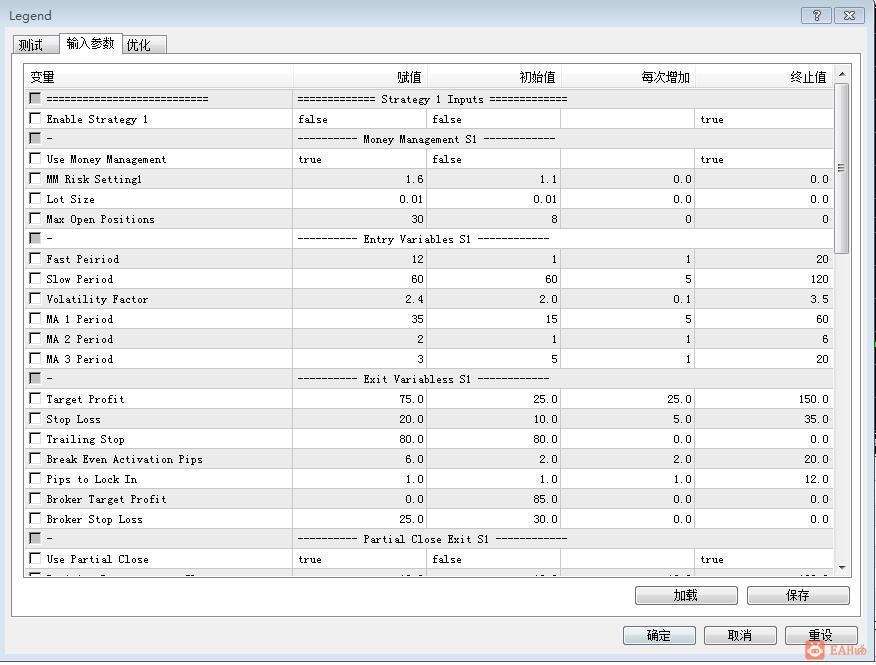876x665 pixels.
Task: Click the help question mark button
Action: click(x=816, y=15)
